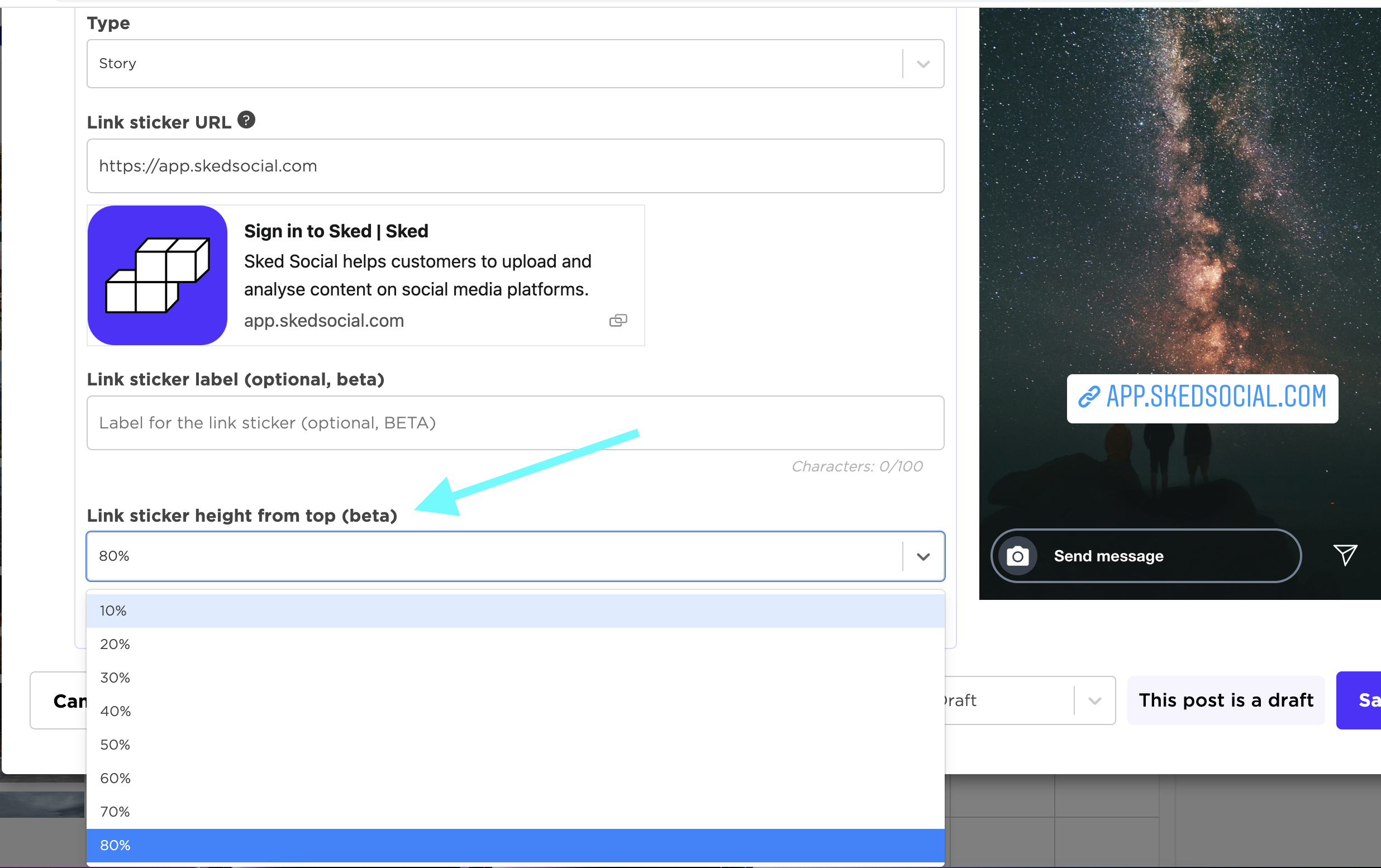The width and height of the screenshot is (1381, 868).
Task: Click the link preview copy icon
Action: coord(618,321)
